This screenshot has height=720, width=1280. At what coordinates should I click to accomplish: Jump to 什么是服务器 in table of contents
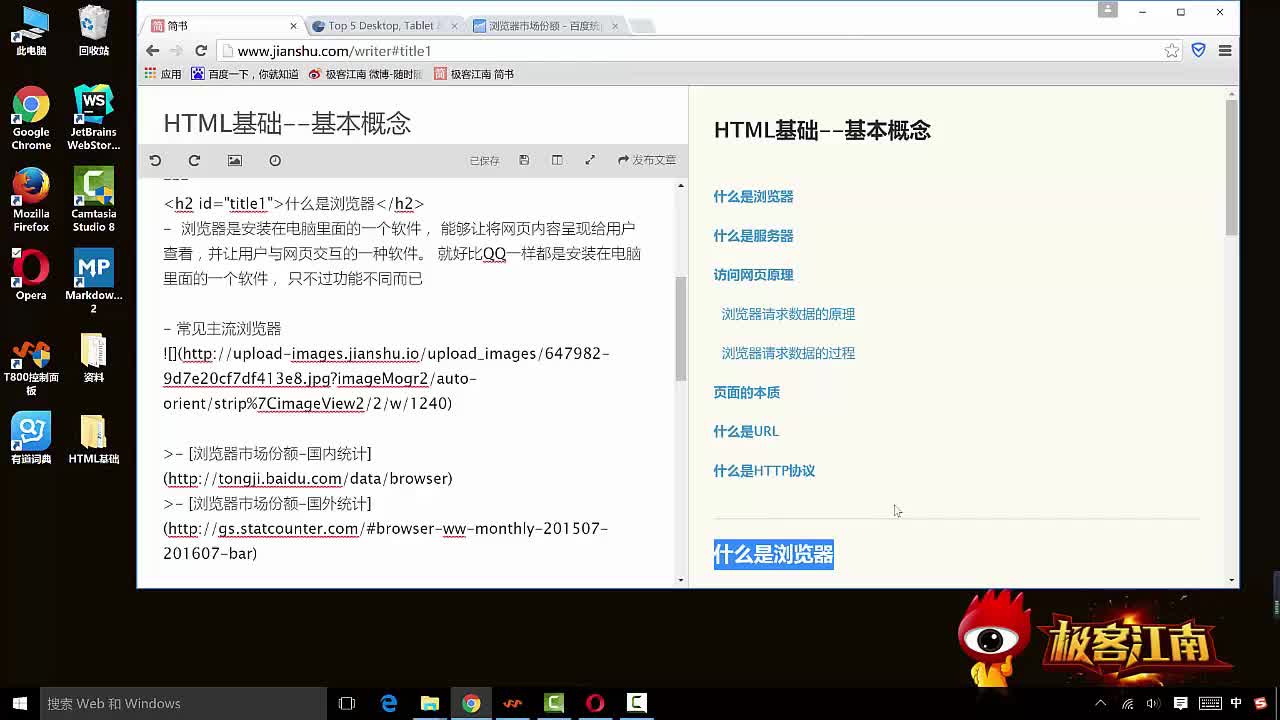[753, 236]
